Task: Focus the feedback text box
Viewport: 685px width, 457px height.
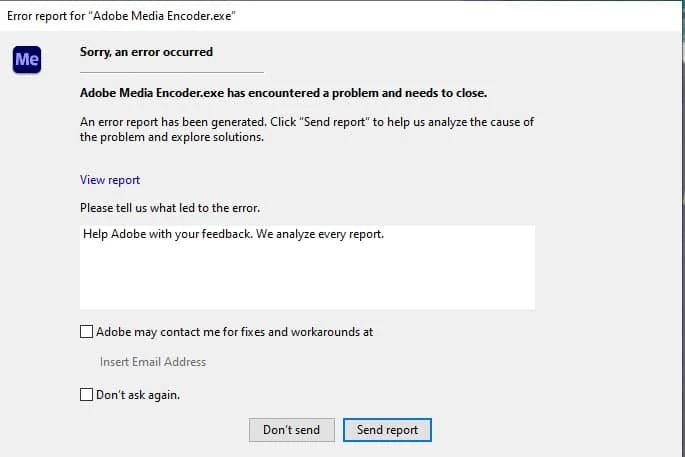Action: 307,267
